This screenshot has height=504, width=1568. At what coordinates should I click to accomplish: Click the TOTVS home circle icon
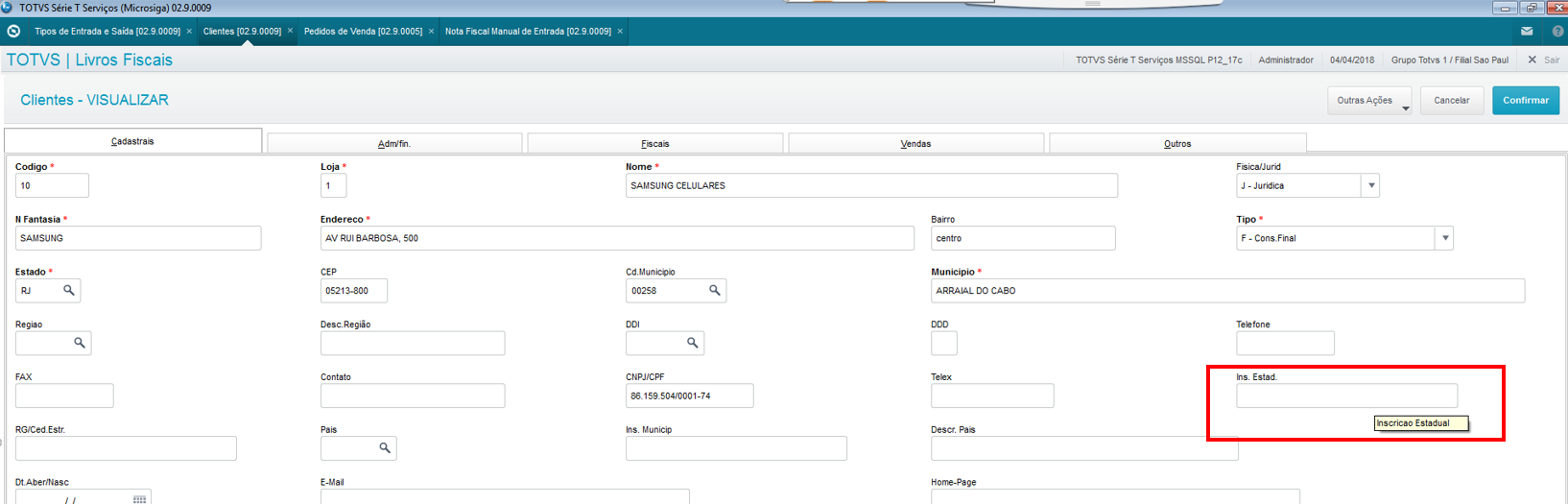(x=13, y=32)
